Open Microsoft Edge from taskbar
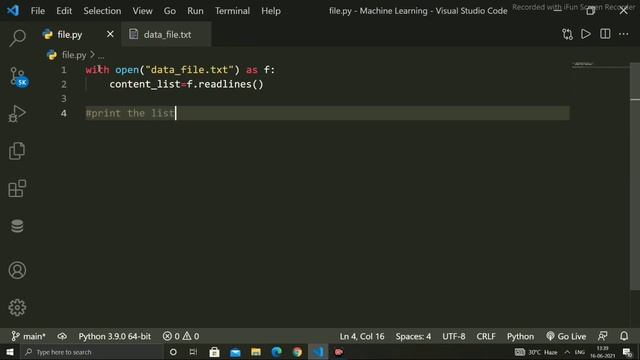 [x=277, y=352]
